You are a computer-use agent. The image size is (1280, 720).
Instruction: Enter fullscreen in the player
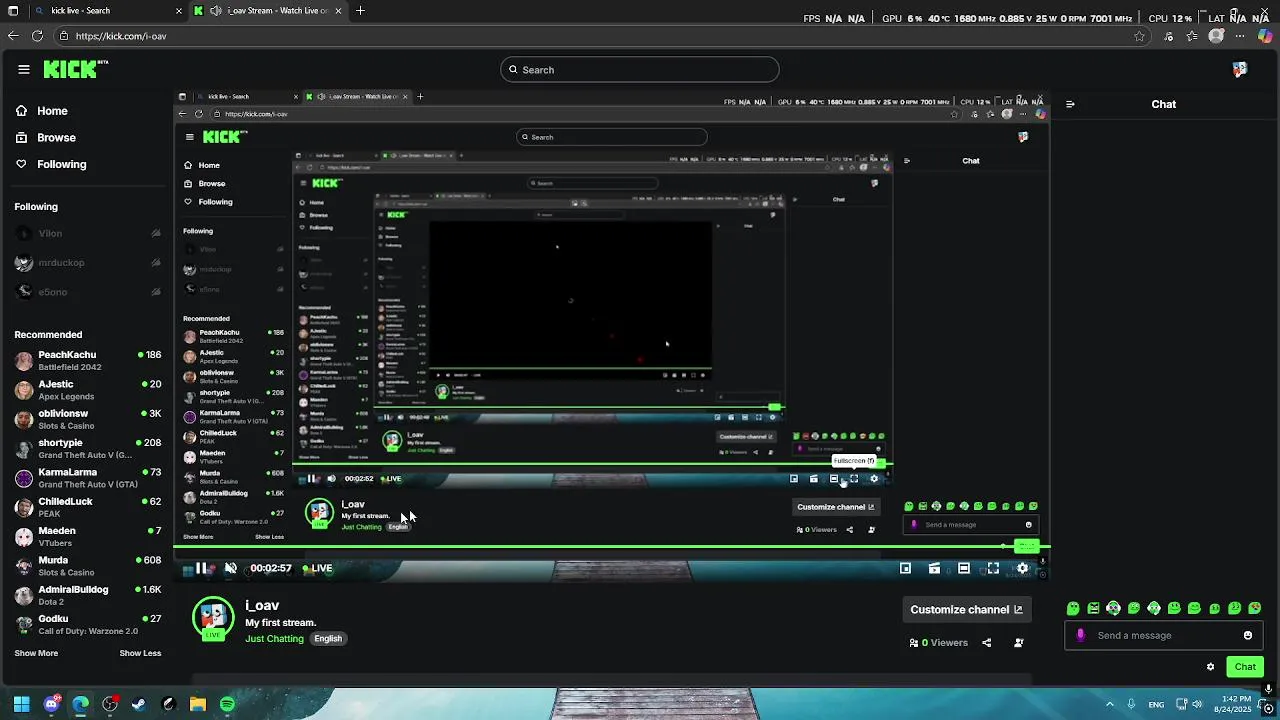tap(993, 568)
